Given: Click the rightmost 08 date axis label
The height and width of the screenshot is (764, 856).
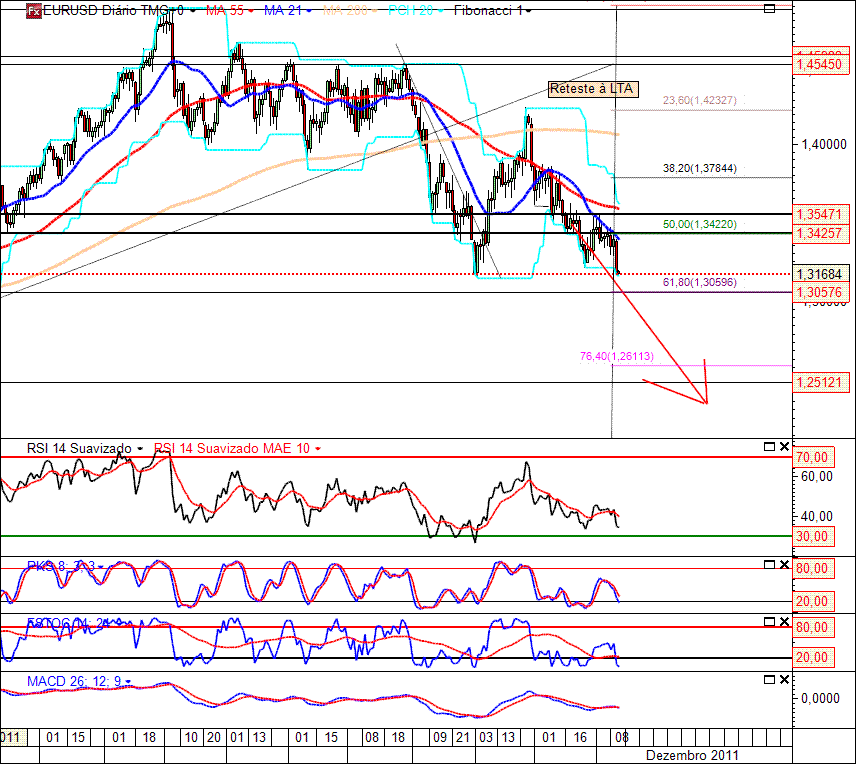Looking at the screenshot, I should point(622,737).
